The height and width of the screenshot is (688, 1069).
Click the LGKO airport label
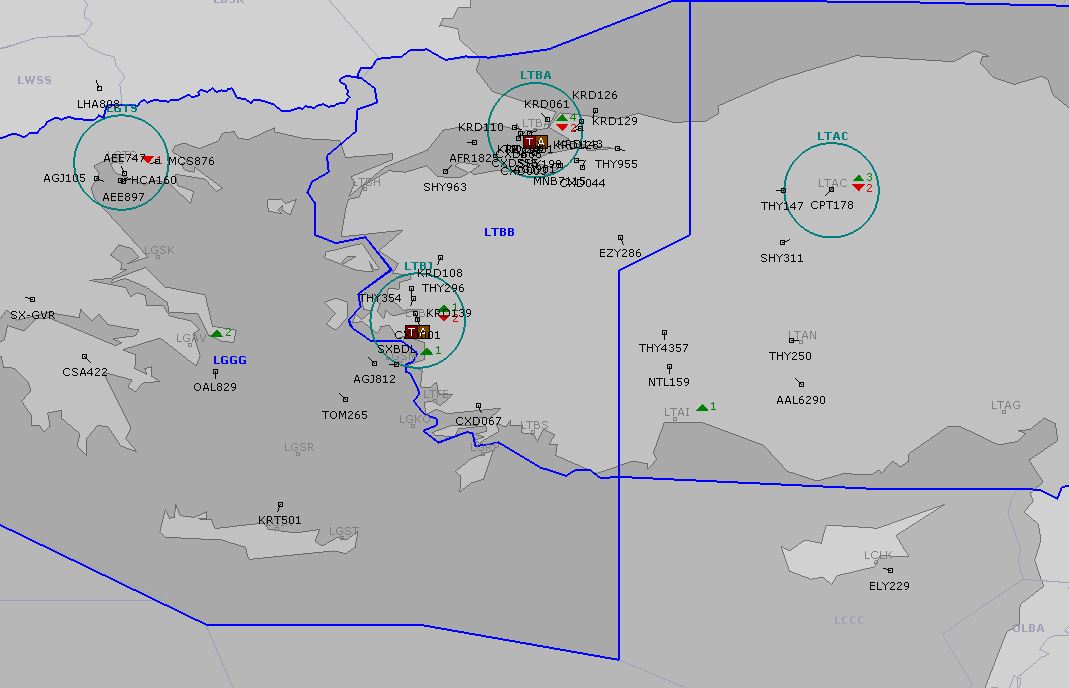pos(415,419)
